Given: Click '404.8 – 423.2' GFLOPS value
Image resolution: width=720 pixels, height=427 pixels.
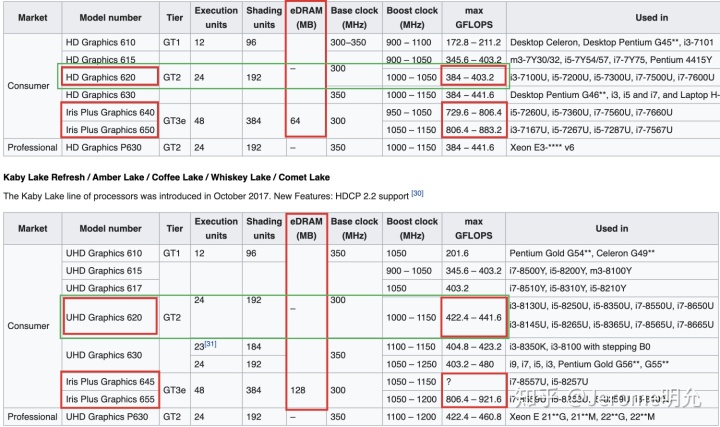Looking at the screenshot, I should [473, 347].
